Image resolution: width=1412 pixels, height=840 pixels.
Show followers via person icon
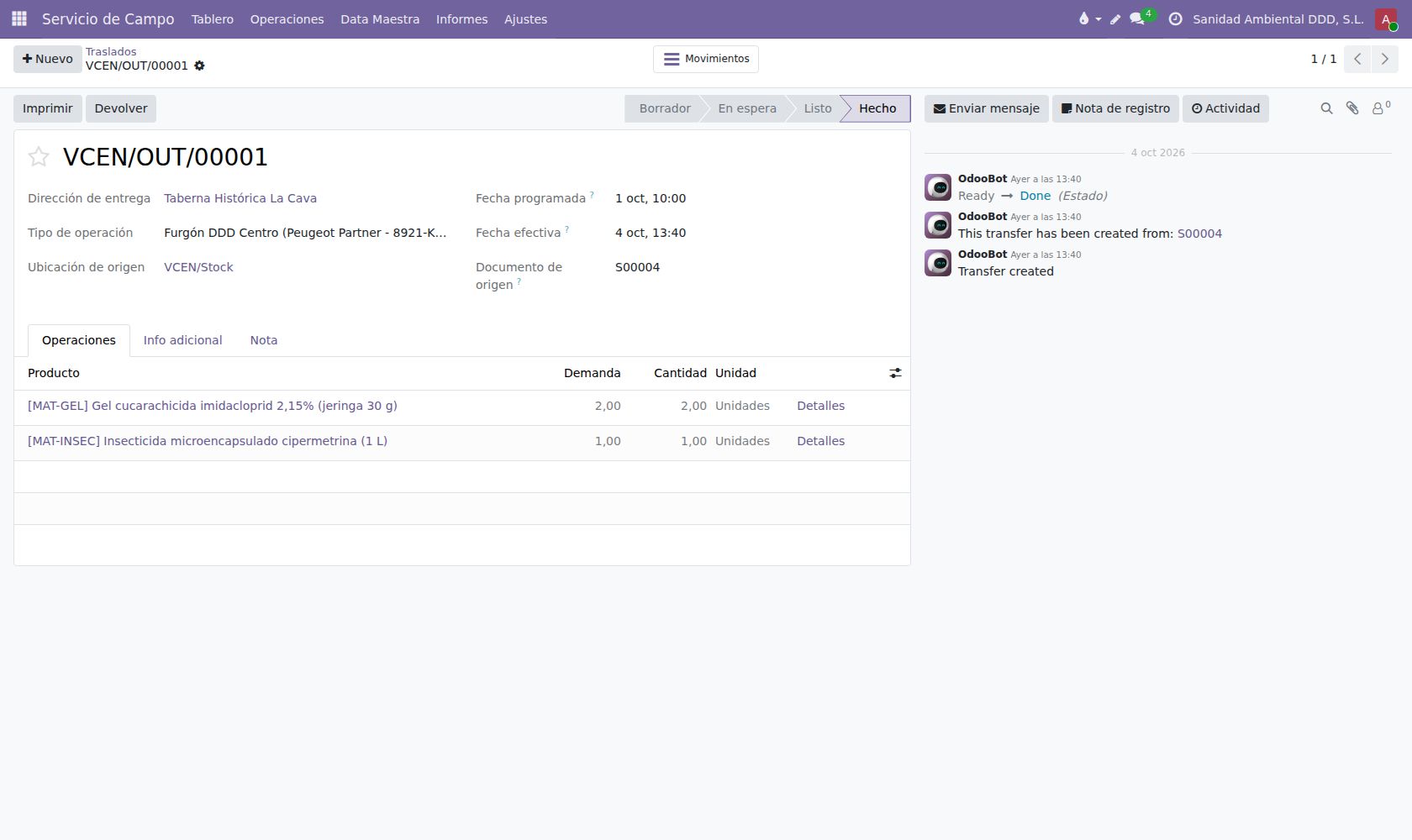pyautogui.click(x=1381, y=108)
